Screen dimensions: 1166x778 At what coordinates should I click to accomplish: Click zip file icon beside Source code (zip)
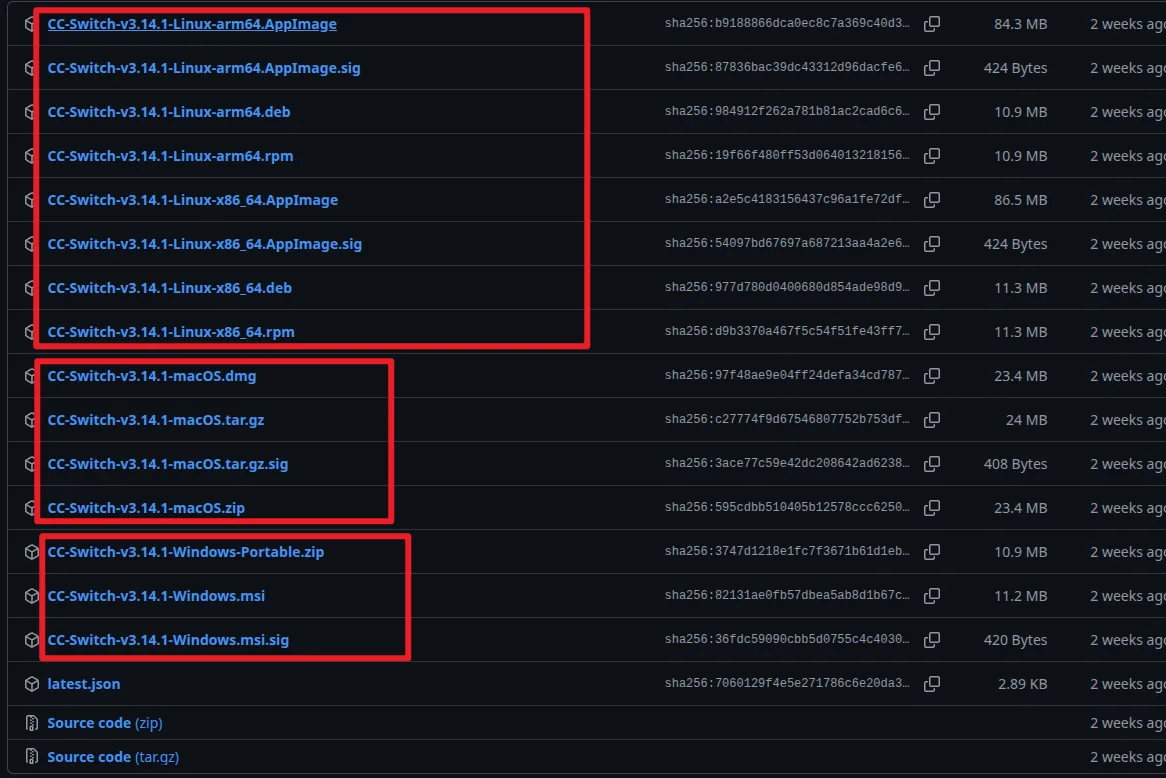point(31,722)
